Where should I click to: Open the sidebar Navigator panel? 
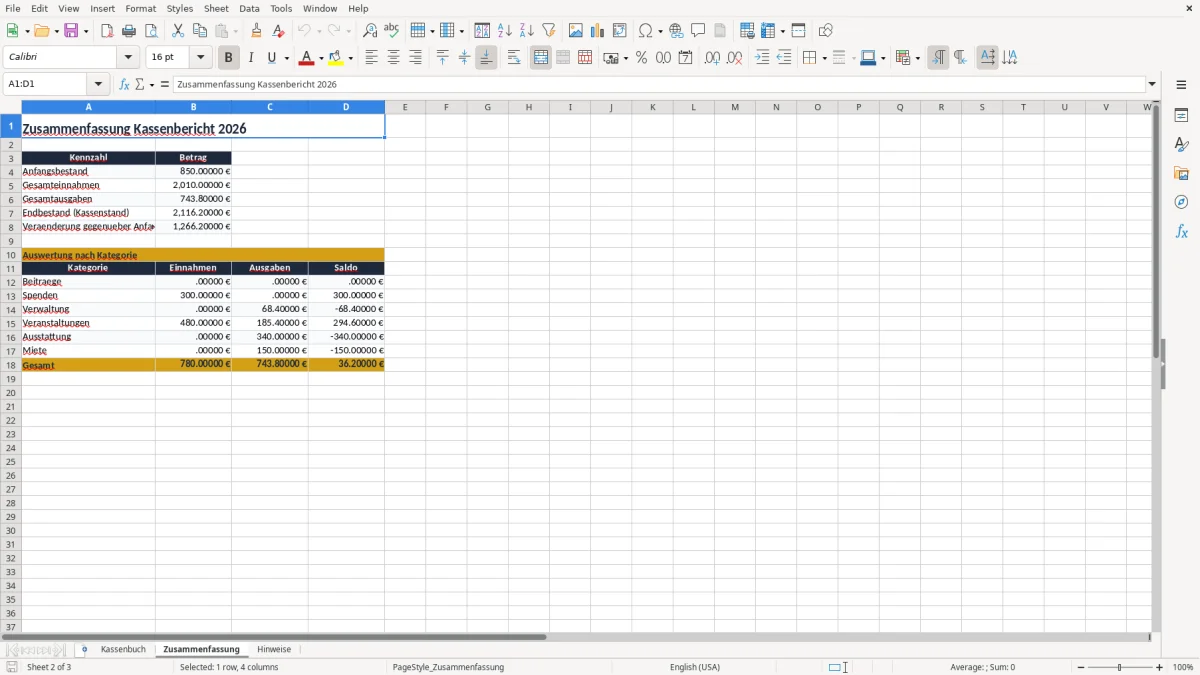tap(1181, 202)
